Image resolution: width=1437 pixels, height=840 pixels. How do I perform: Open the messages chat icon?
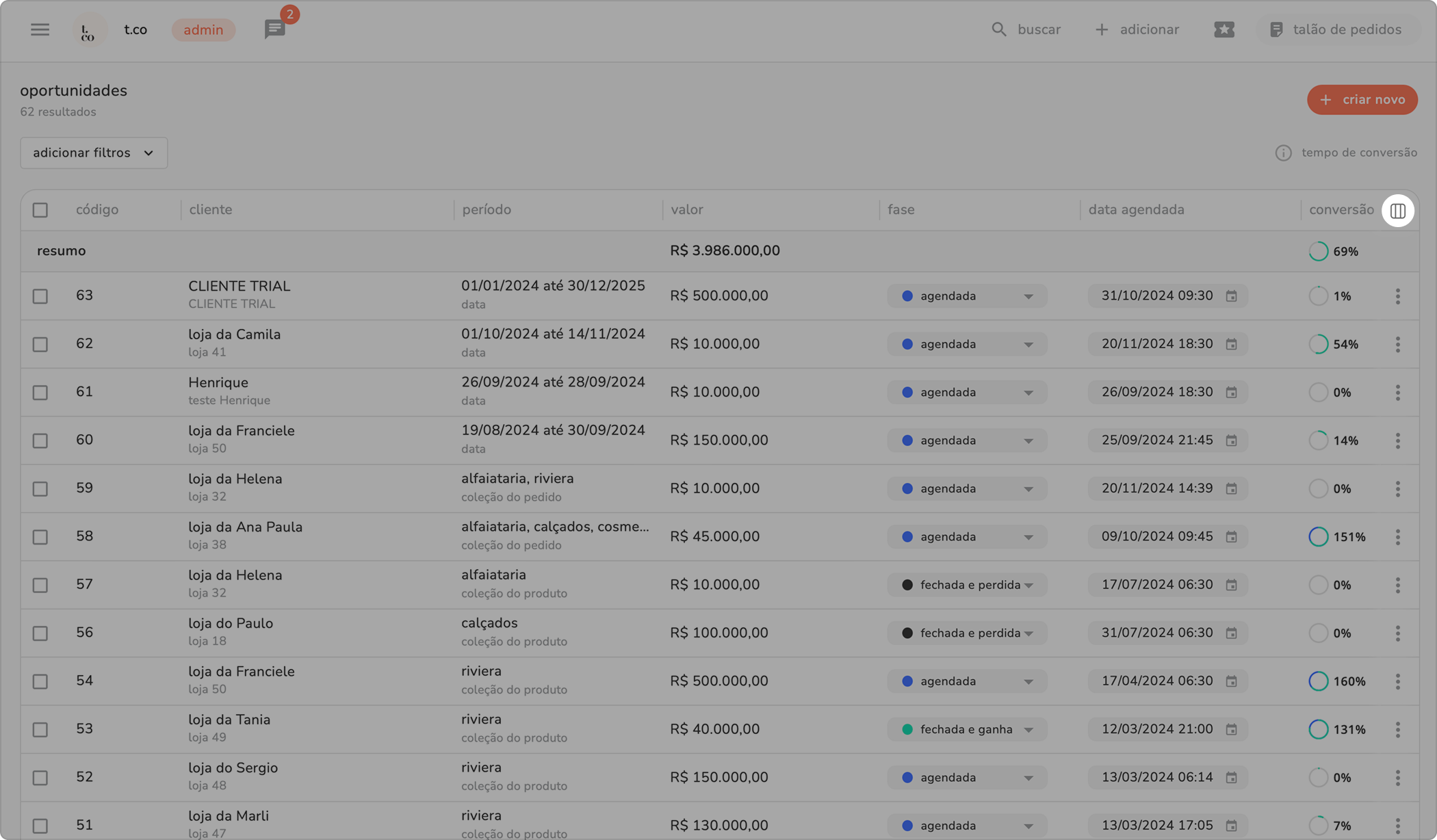point(274,29)
